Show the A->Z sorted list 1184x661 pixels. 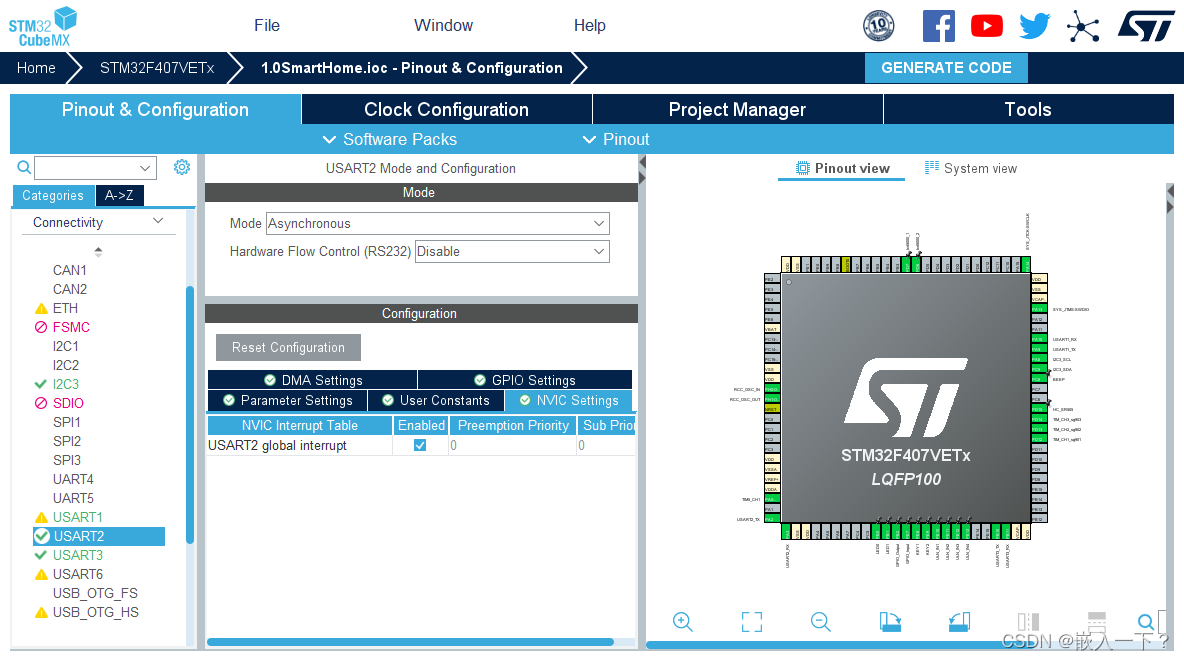pyautogui.click(x=119, y=196)
